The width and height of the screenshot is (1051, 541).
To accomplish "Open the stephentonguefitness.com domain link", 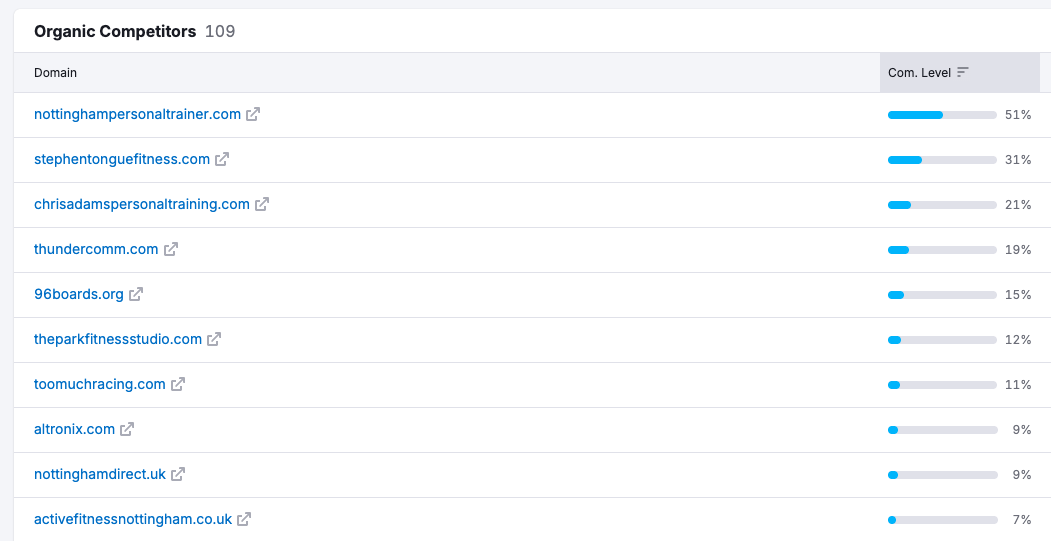I will tap(122, 160).
